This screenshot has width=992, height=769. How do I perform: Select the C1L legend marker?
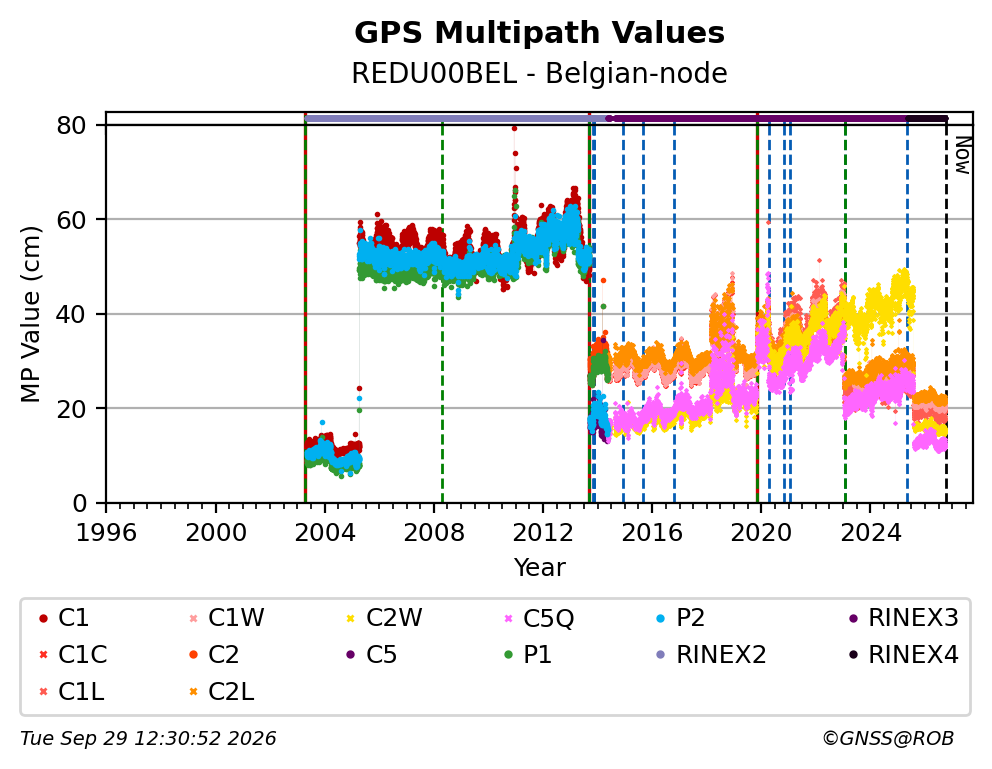[x=43, y=692]
